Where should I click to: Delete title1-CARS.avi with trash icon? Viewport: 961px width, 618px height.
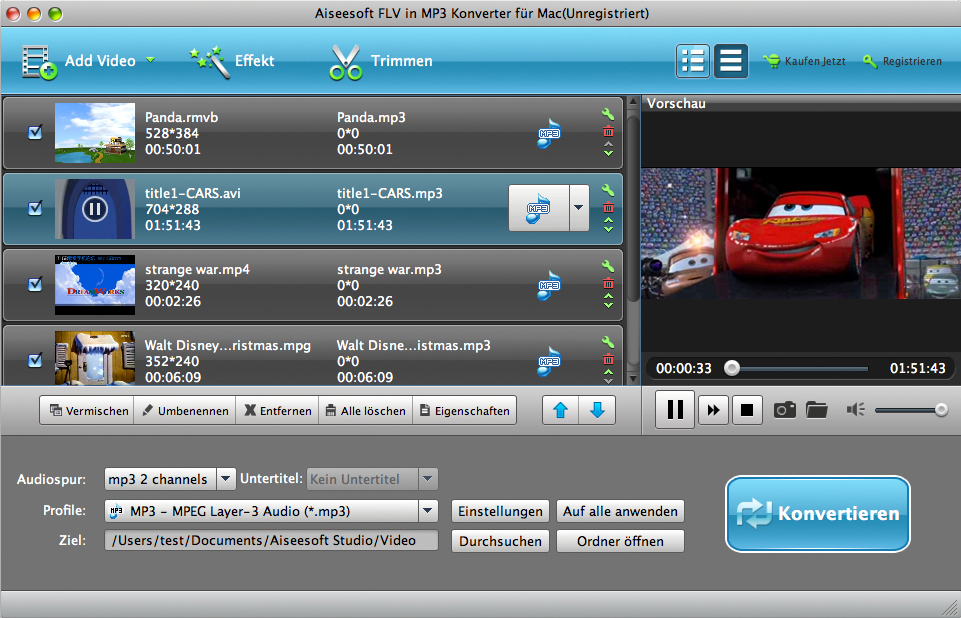click(x=608, y=207)
